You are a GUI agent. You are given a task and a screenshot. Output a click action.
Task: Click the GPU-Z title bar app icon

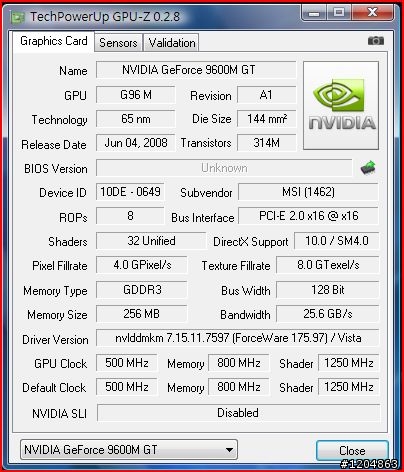click(x=17, y=17)
